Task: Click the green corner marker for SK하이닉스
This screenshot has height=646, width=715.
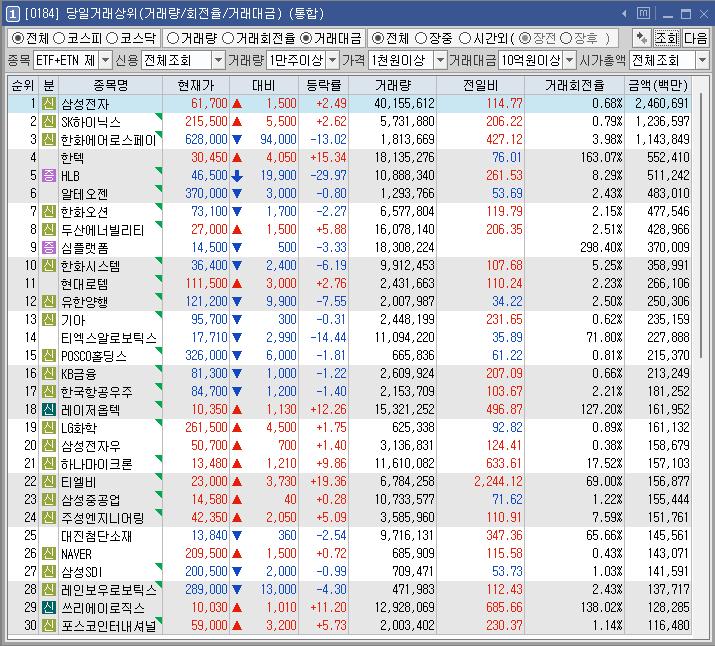Action: coord(159,117)
